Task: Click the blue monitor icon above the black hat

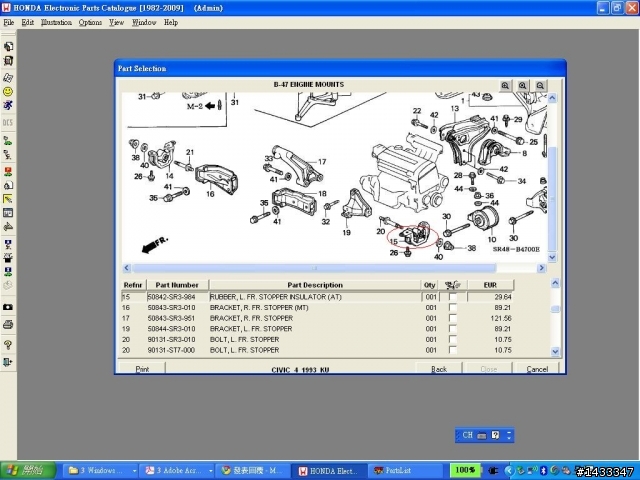Action: tap(8, 244)
